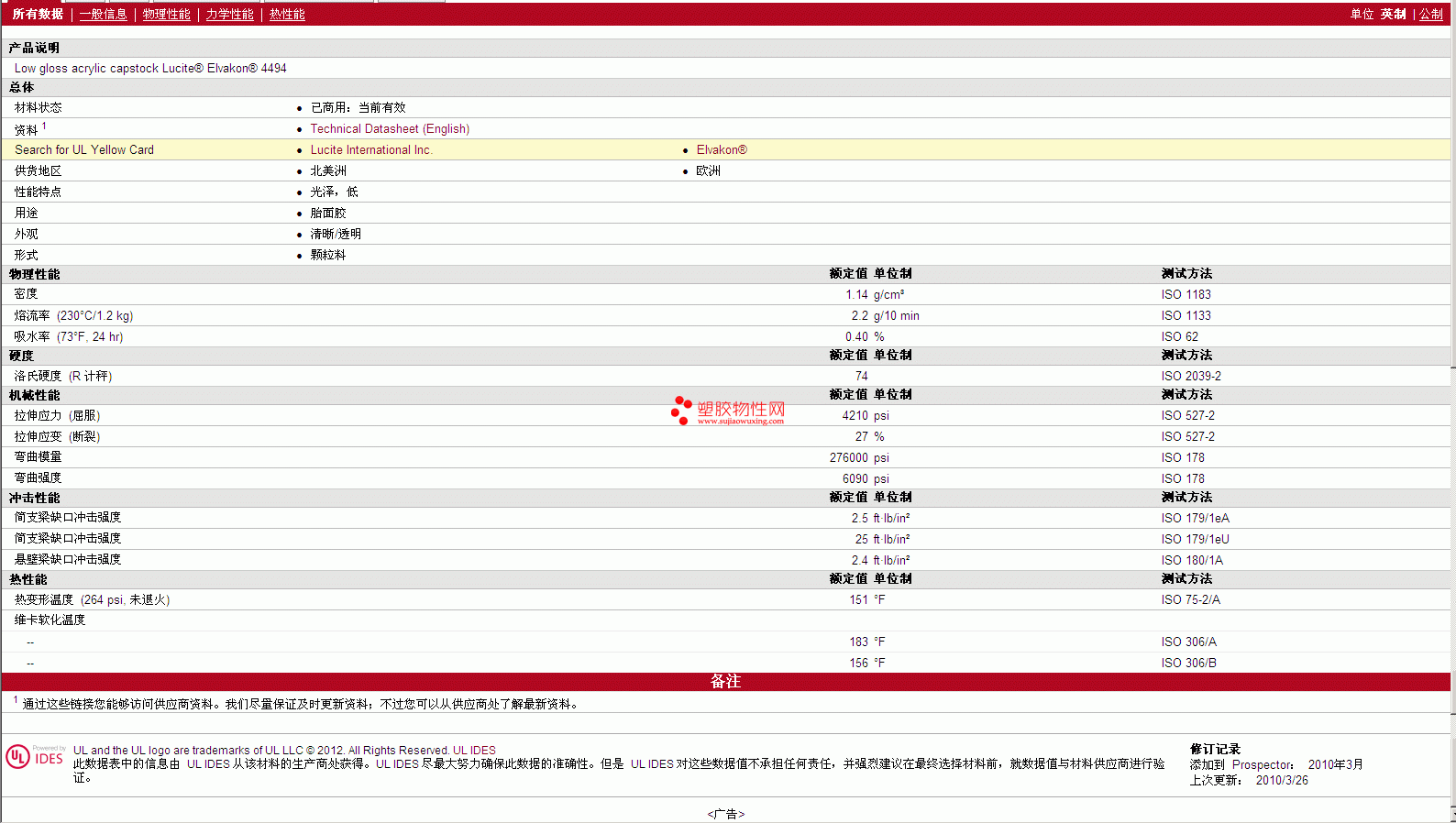
Task: Click the 颗粒料 form value
Action: tap(328, 256)
